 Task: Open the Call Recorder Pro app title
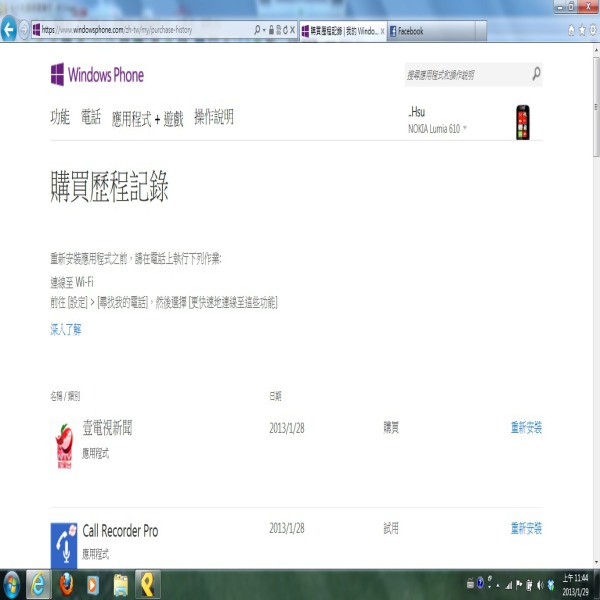pyautogui.click(x=120, y=531)
